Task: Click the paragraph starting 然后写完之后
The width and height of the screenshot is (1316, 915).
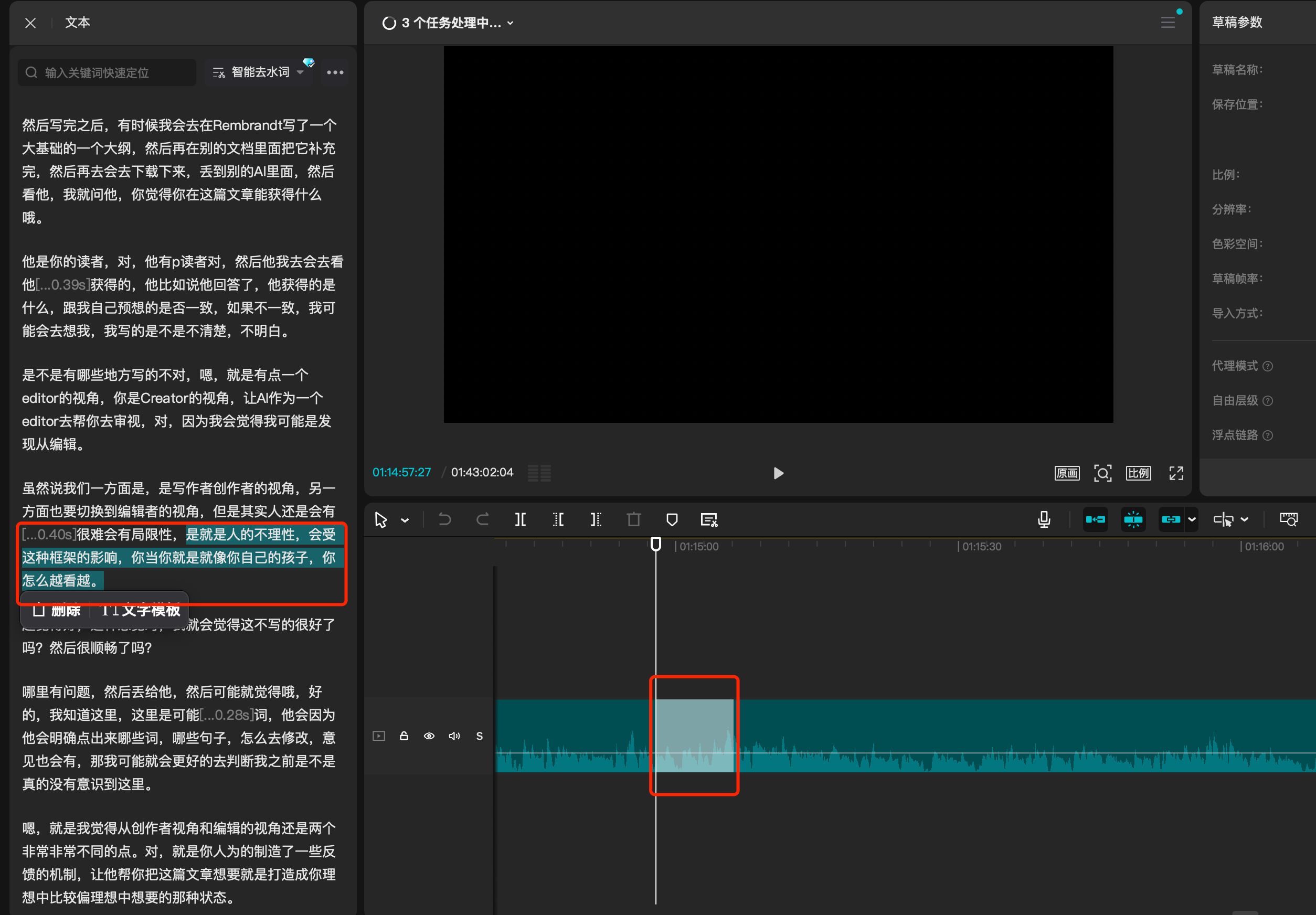Action: click(179, 172)
